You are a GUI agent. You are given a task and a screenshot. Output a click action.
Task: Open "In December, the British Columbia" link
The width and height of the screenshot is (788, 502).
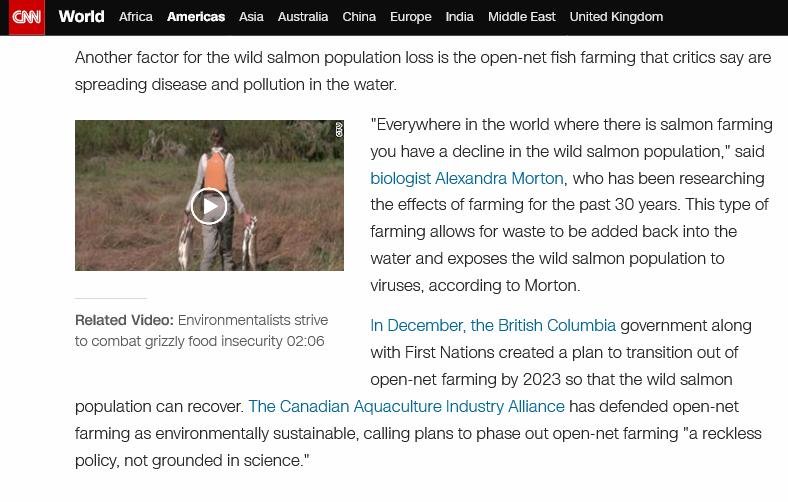493,326
